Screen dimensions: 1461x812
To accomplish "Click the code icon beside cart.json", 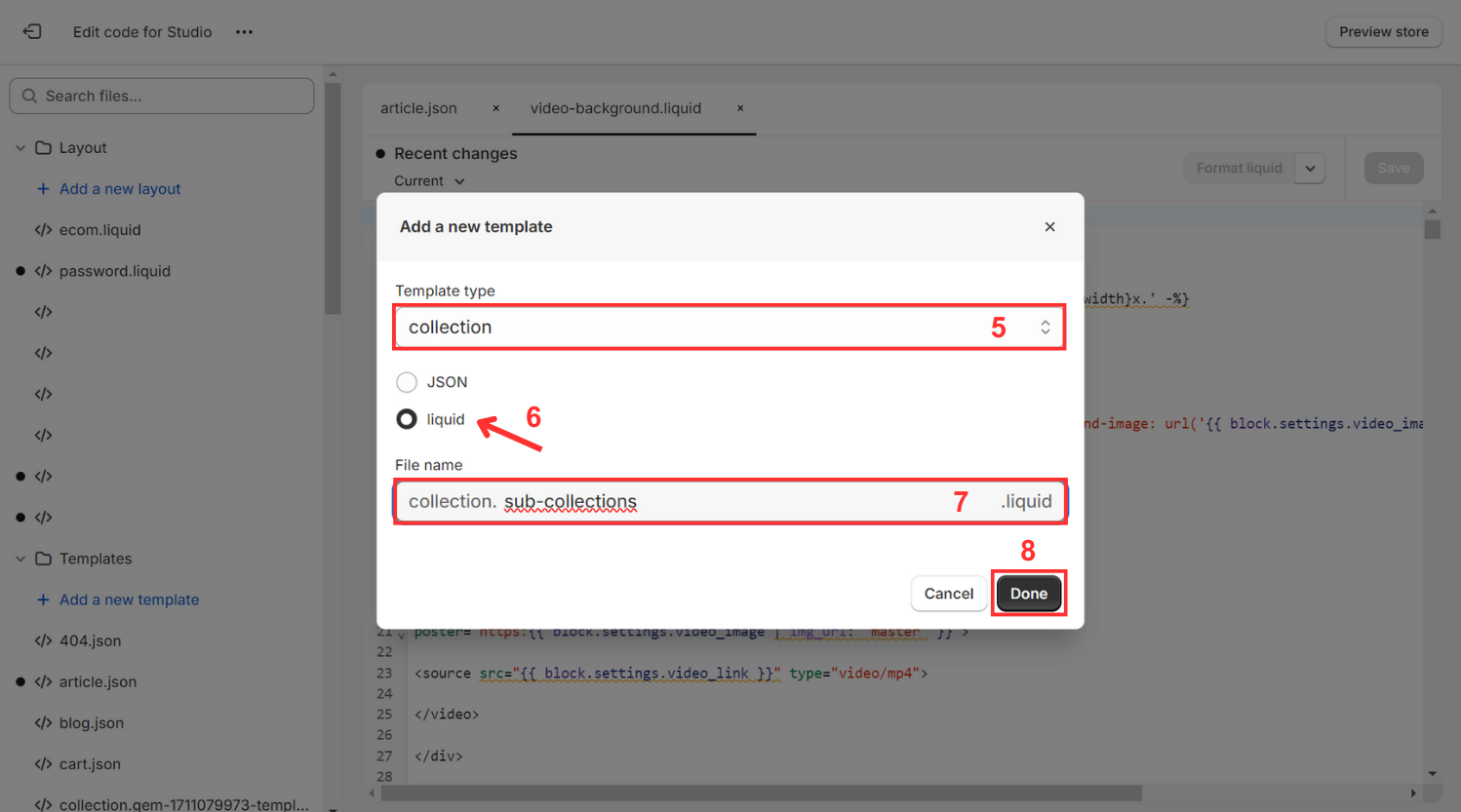I will [43, 764].
